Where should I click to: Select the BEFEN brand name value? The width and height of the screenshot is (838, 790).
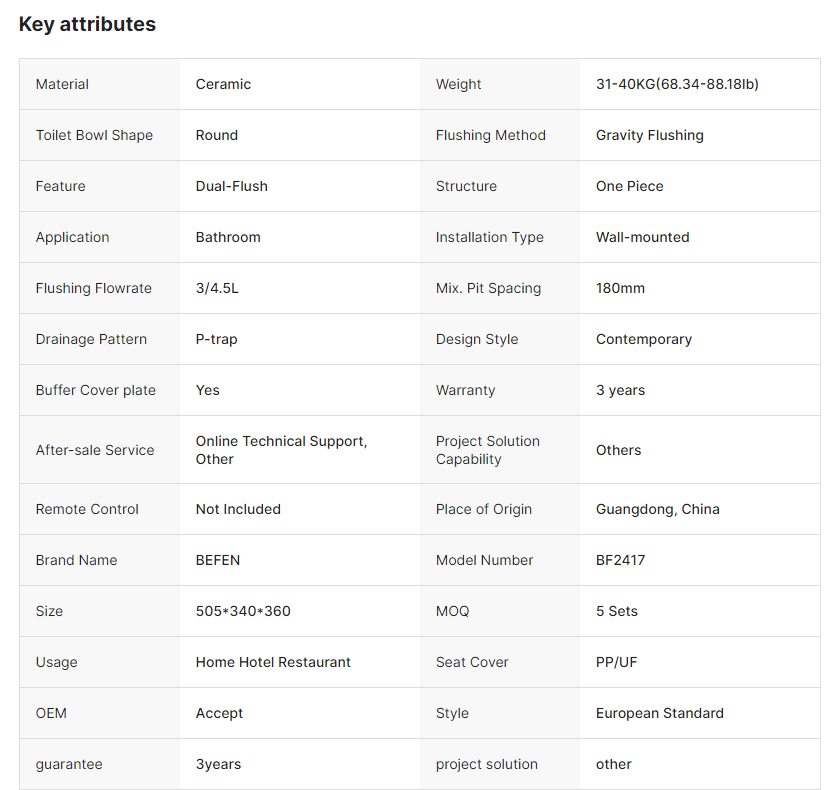[x=218, y=560]
